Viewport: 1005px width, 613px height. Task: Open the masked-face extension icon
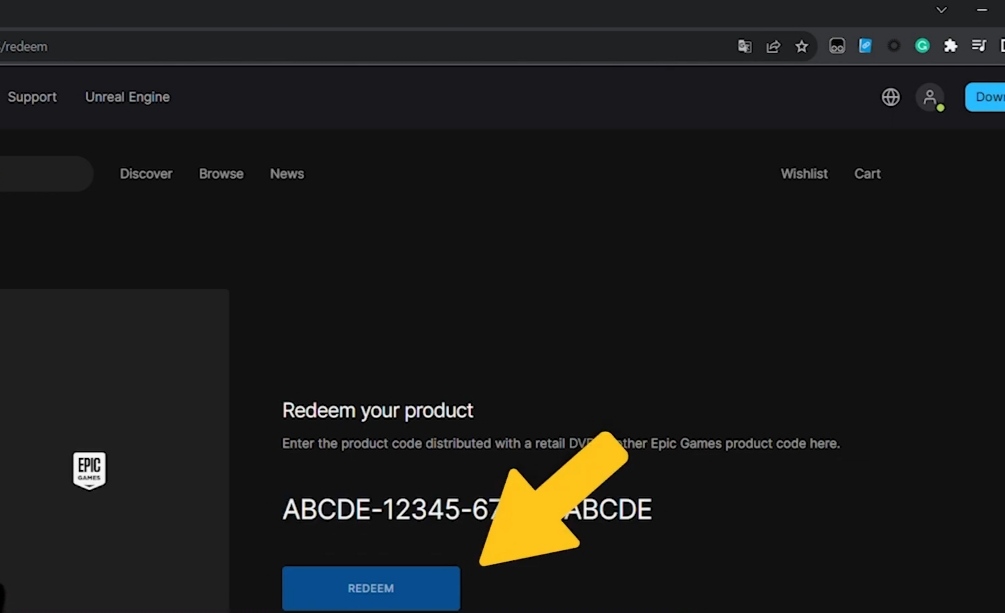[x=837, y=46]
